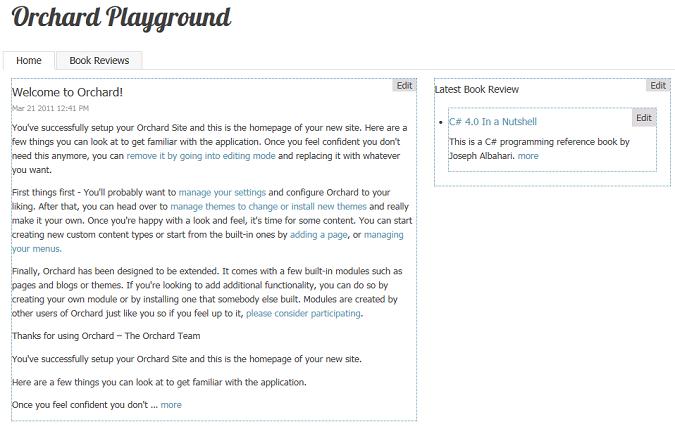Click the Welcome to Orchard! heading
The height and width of the screenshot is (429, 675).
click(67, 92)
